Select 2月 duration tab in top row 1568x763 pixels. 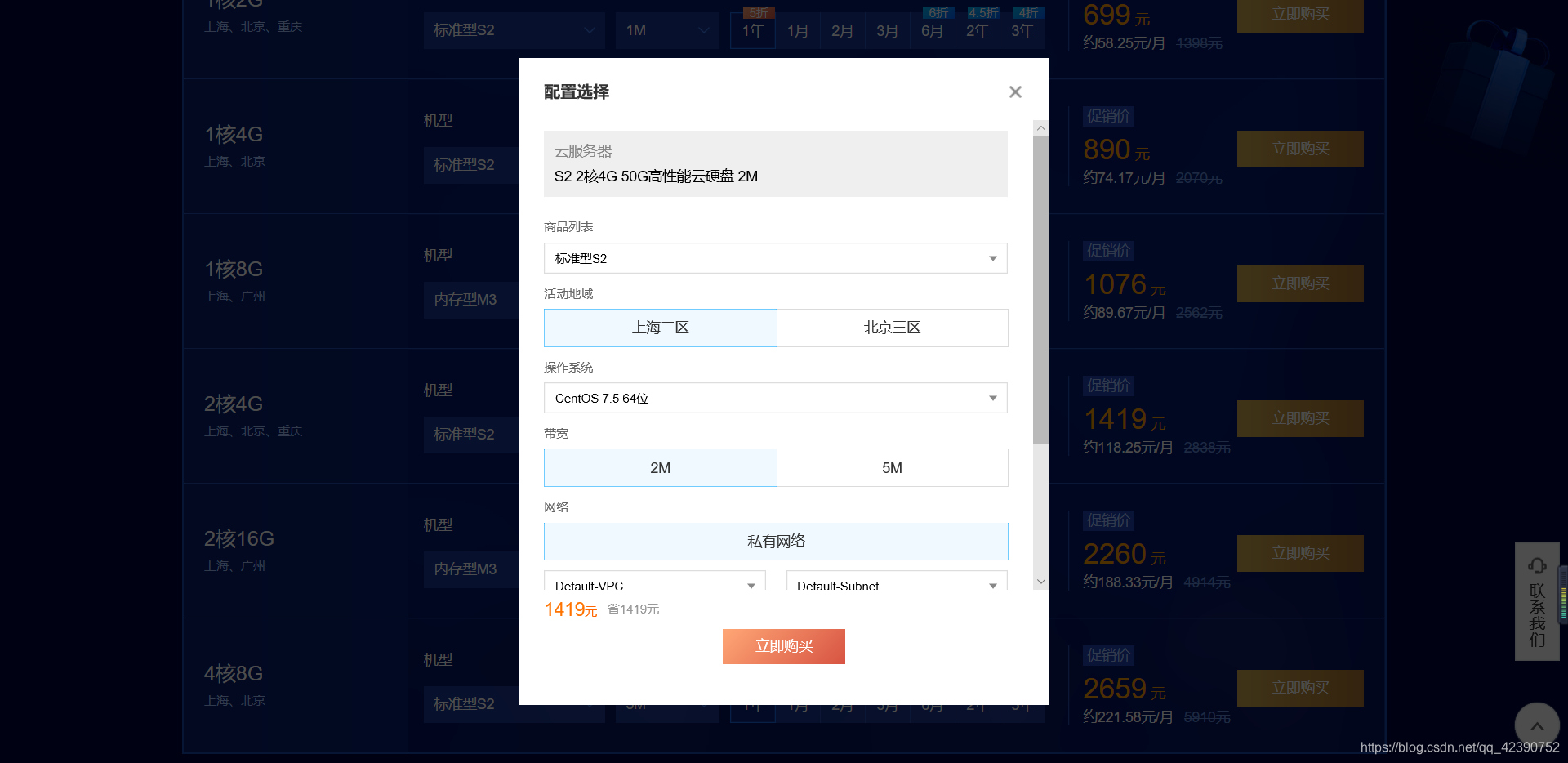[843, 30]
